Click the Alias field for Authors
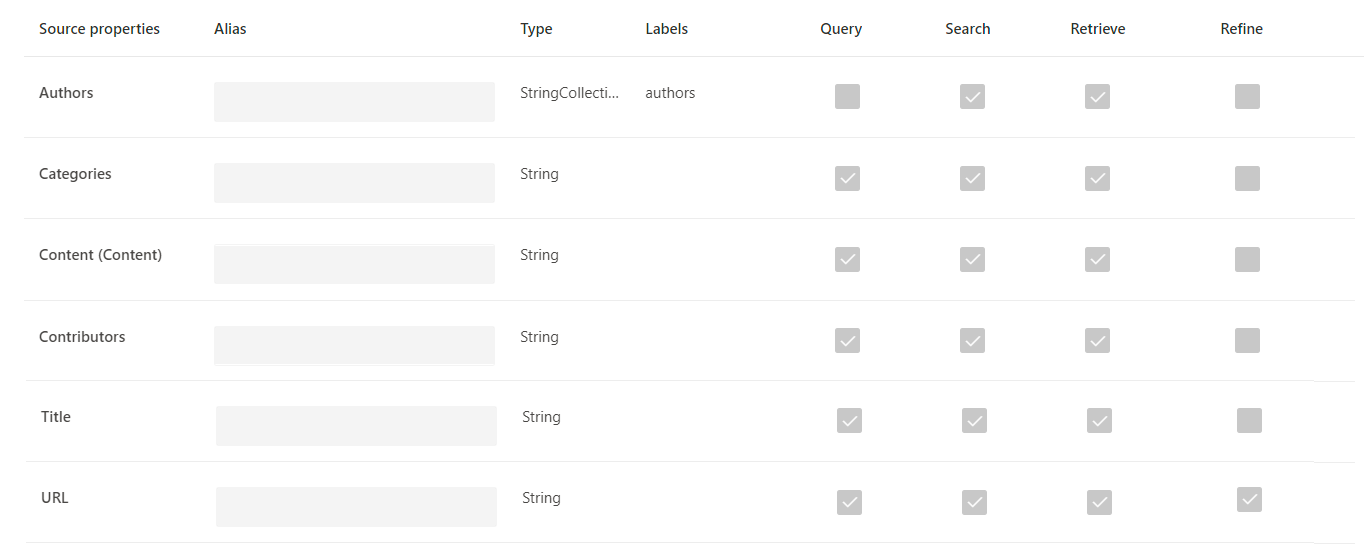Viewport: 1364px width, 555px height. click(354, 102)
